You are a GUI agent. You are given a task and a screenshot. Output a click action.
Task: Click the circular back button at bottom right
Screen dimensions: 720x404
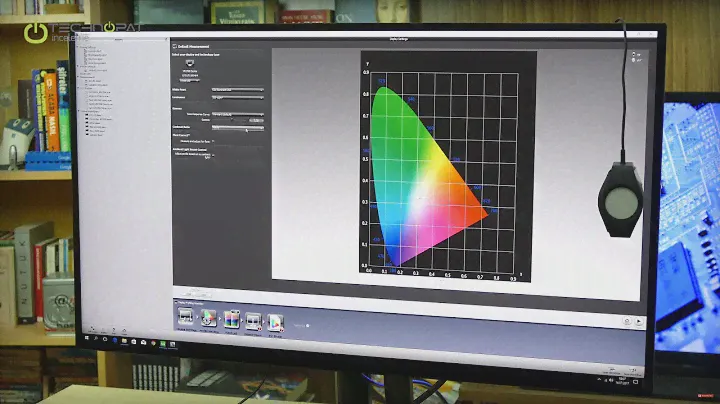pyautogui.click(x=627, y=322)
